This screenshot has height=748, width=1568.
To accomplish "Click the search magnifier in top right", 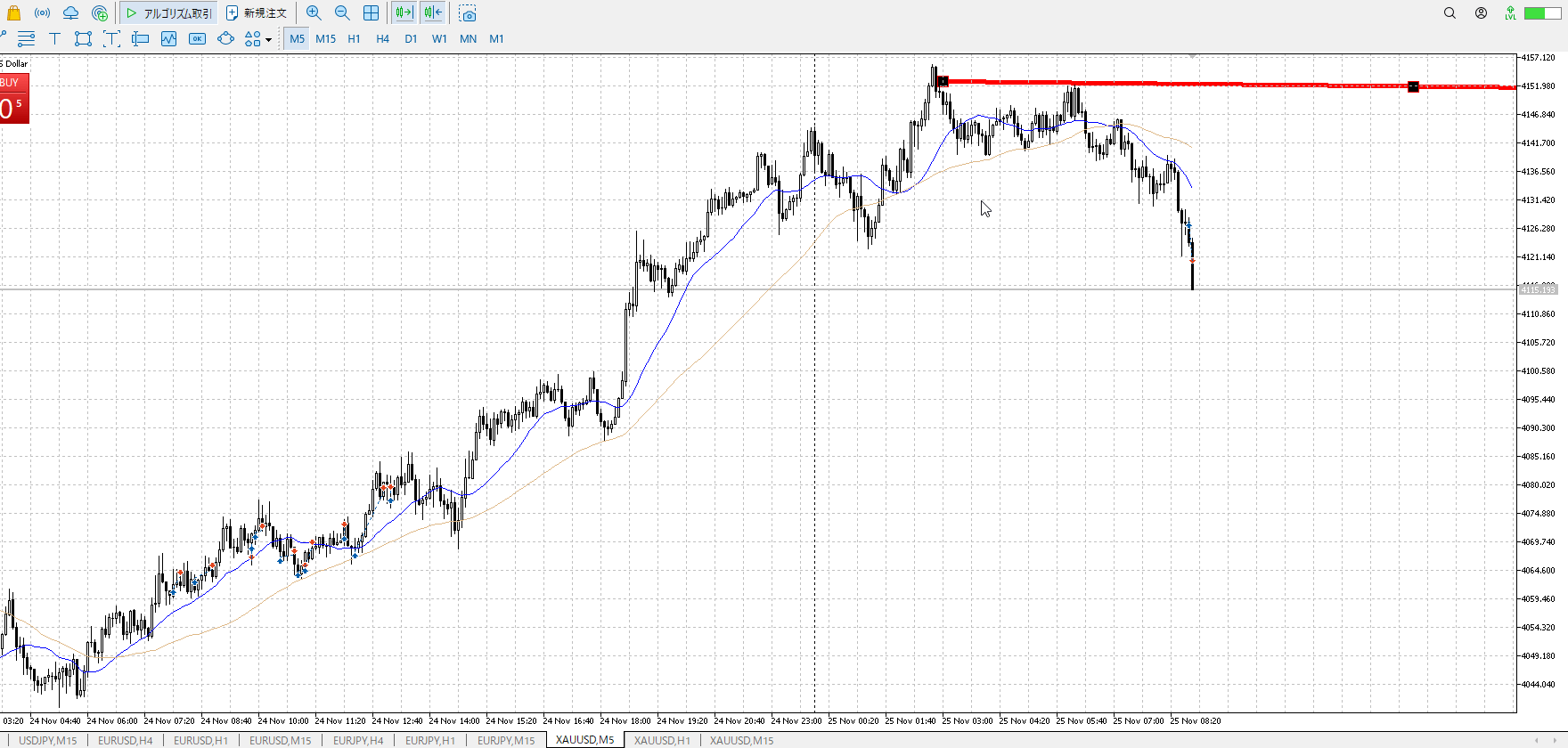I will tap(1450, 12).
